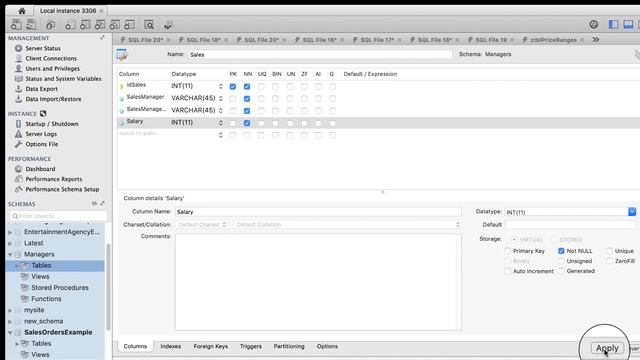
Task: Open the SQL File 17* tab
Action: [x=376, y=40]
